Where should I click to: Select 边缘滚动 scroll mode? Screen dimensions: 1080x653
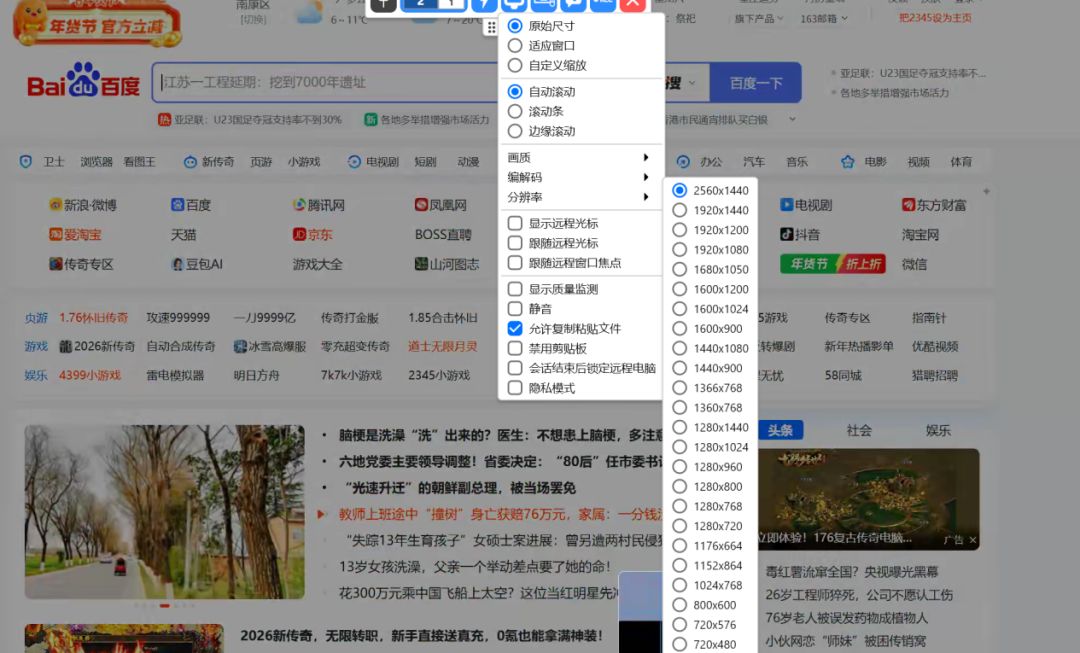(541, 131)
